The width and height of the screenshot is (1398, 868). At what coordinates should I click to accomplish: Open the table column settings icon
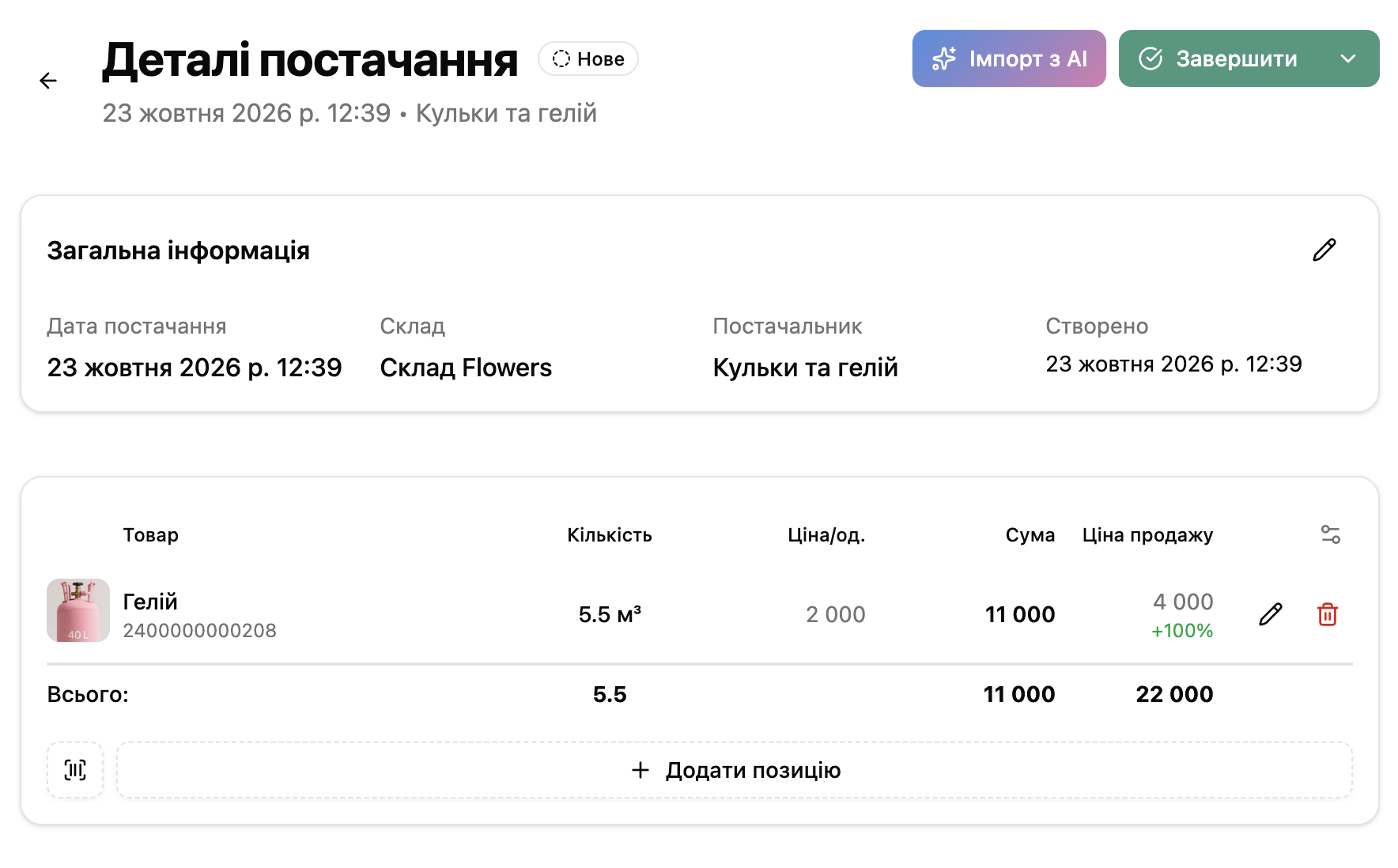click(1331, 534)
